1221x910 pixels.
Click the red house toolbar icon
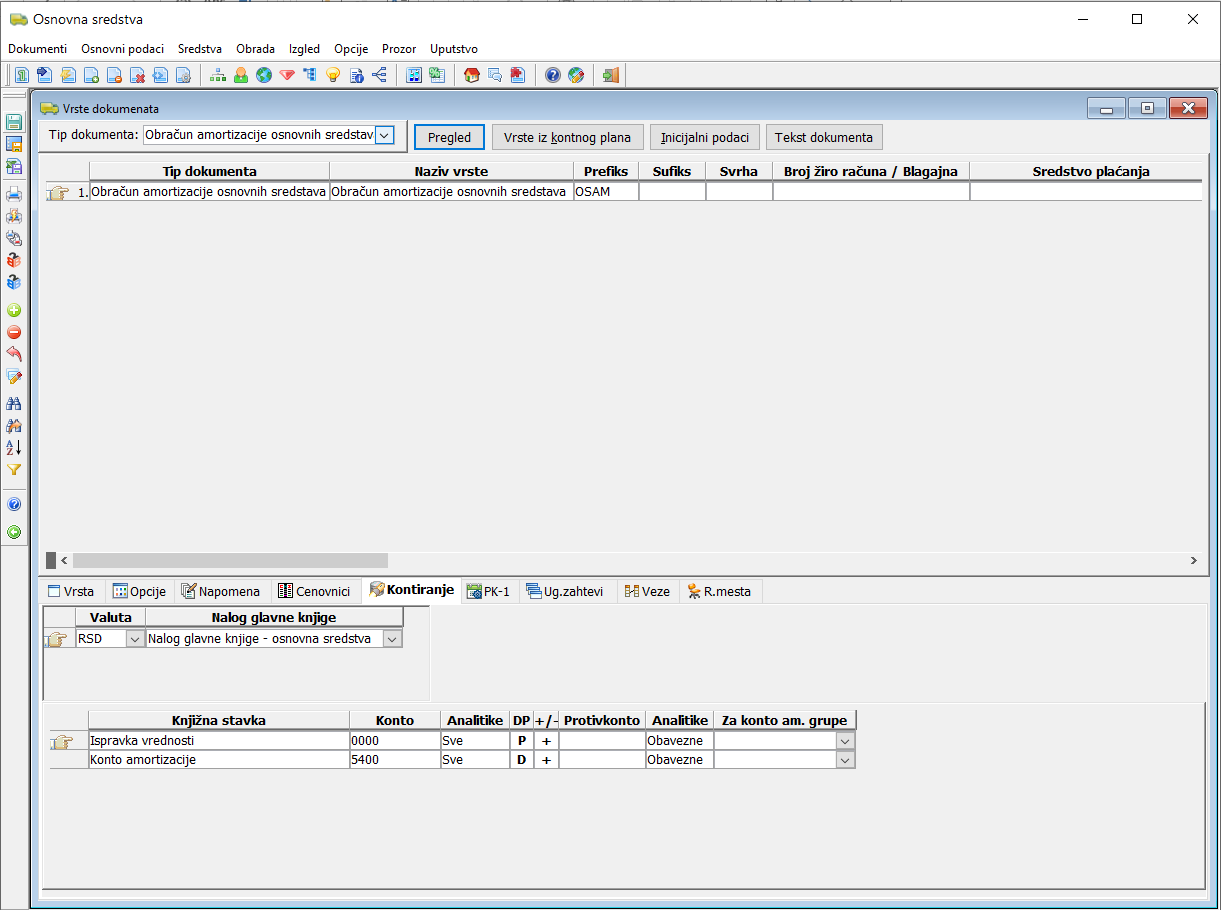tap(472, 75)
